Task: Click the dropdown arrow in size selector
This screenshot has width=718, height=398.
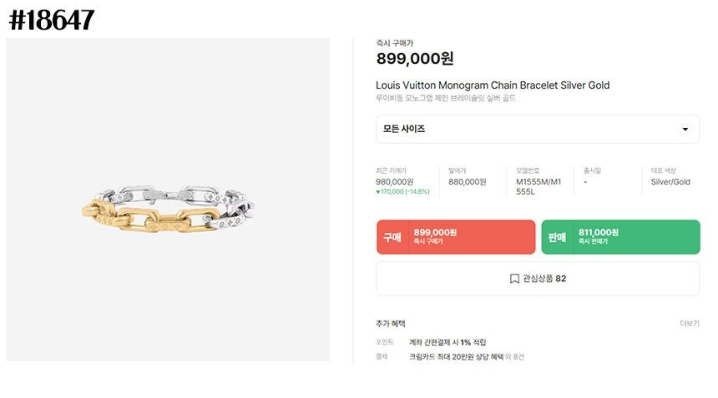Action: (685, 129)
